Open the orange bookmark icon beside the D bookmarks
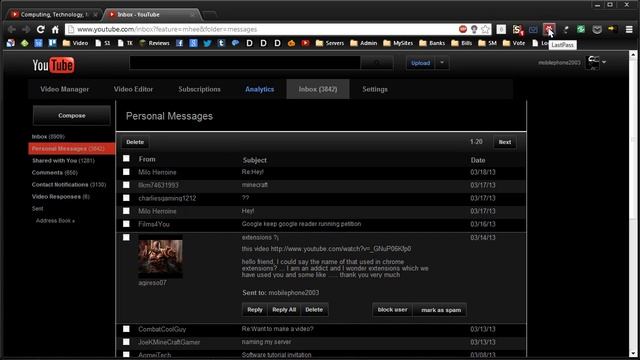This screenshot has height=360, width=640. pyautogui.click(x=291, y=43)
